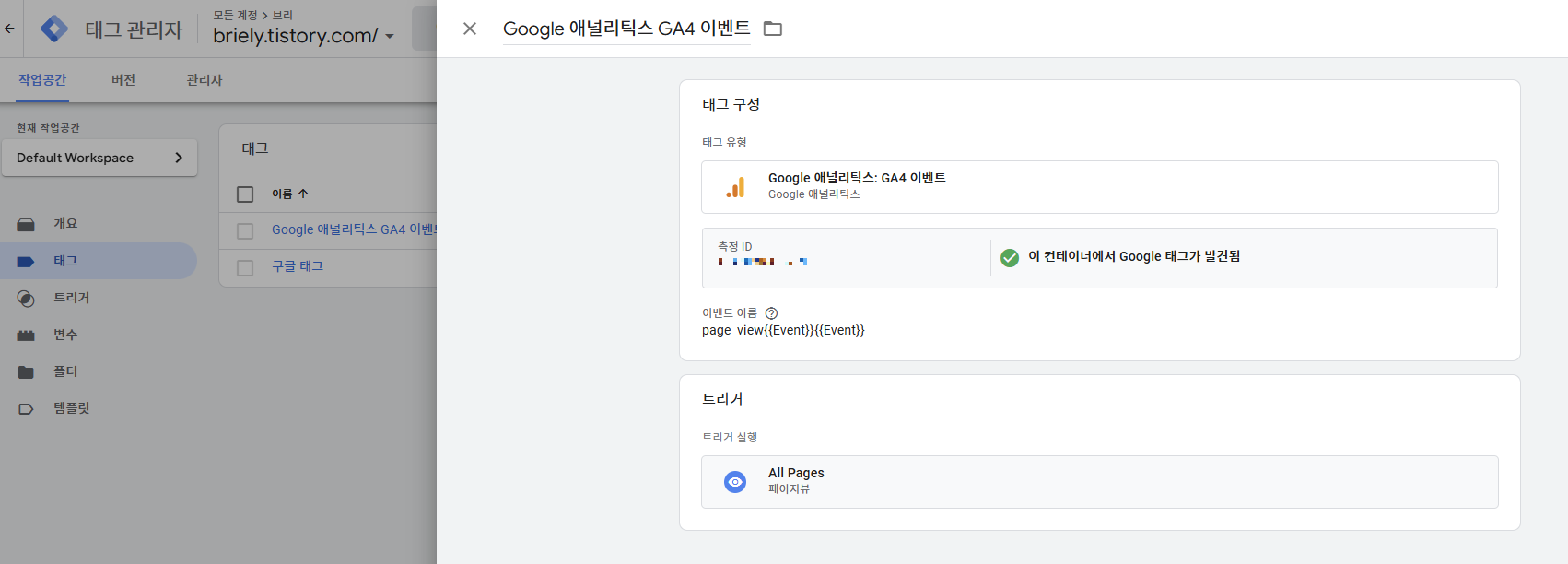1568x564 pixels.
Task: Click the 모든 계정 breadcrumb link
Action: [235, 15]
